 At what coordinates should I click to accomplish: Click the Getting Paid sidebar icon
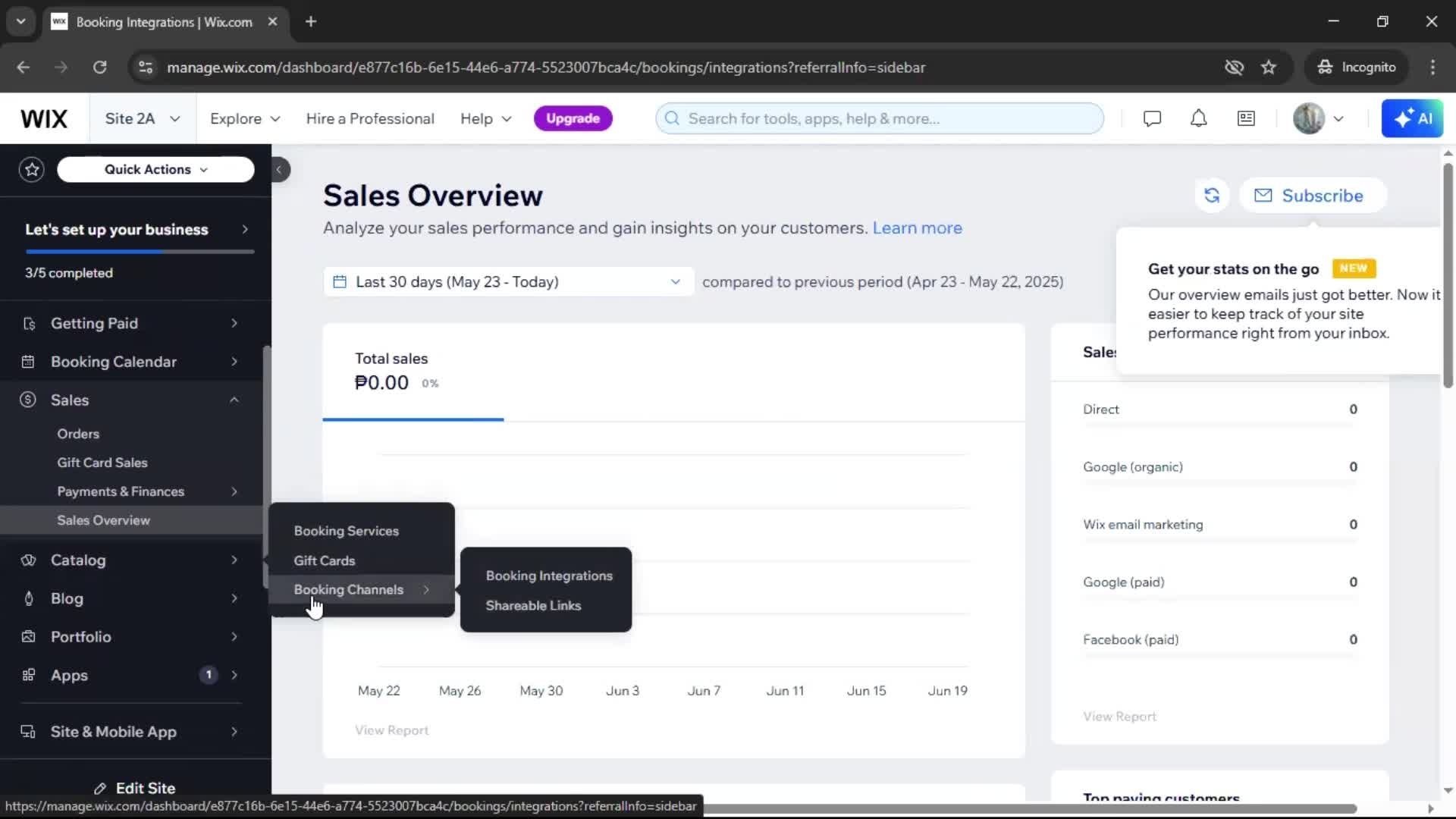pos(29,323)
